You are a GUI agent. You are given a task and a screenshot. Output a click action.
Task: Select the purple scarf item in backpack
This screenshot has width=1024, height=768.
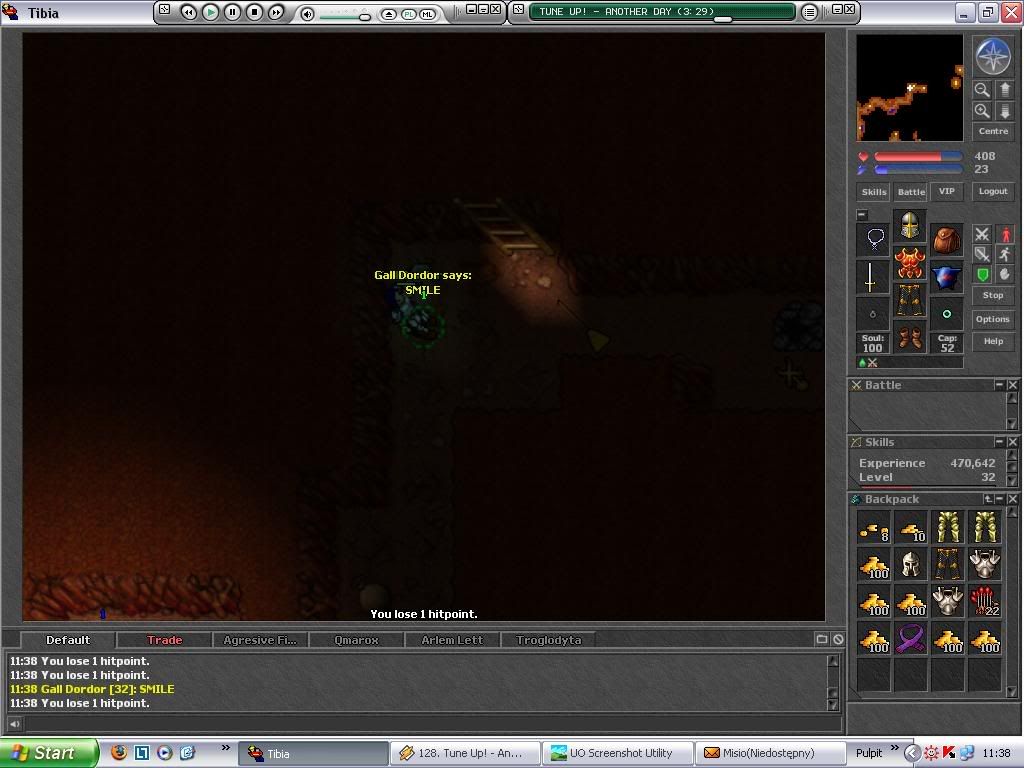(910, 638)
